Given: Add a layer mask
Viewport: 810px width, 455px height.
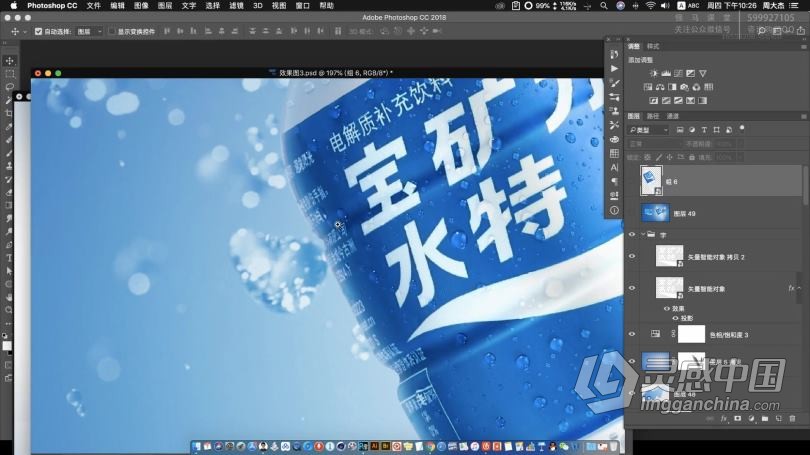Looking at the screenshot, I should coord(737,418).
